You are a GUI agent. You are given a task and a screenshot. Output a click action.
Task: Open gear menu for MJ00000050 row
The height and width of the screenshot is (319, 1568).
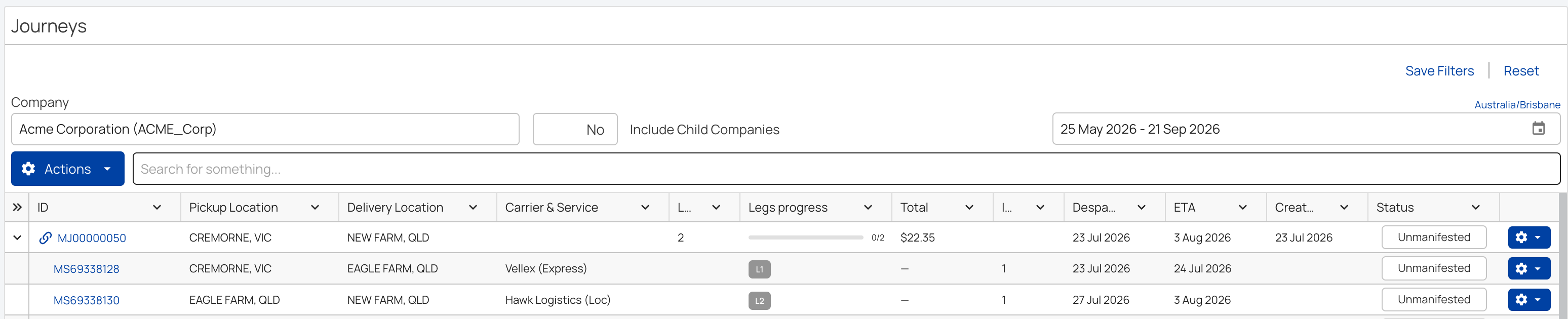click(x=1528, y=237)
